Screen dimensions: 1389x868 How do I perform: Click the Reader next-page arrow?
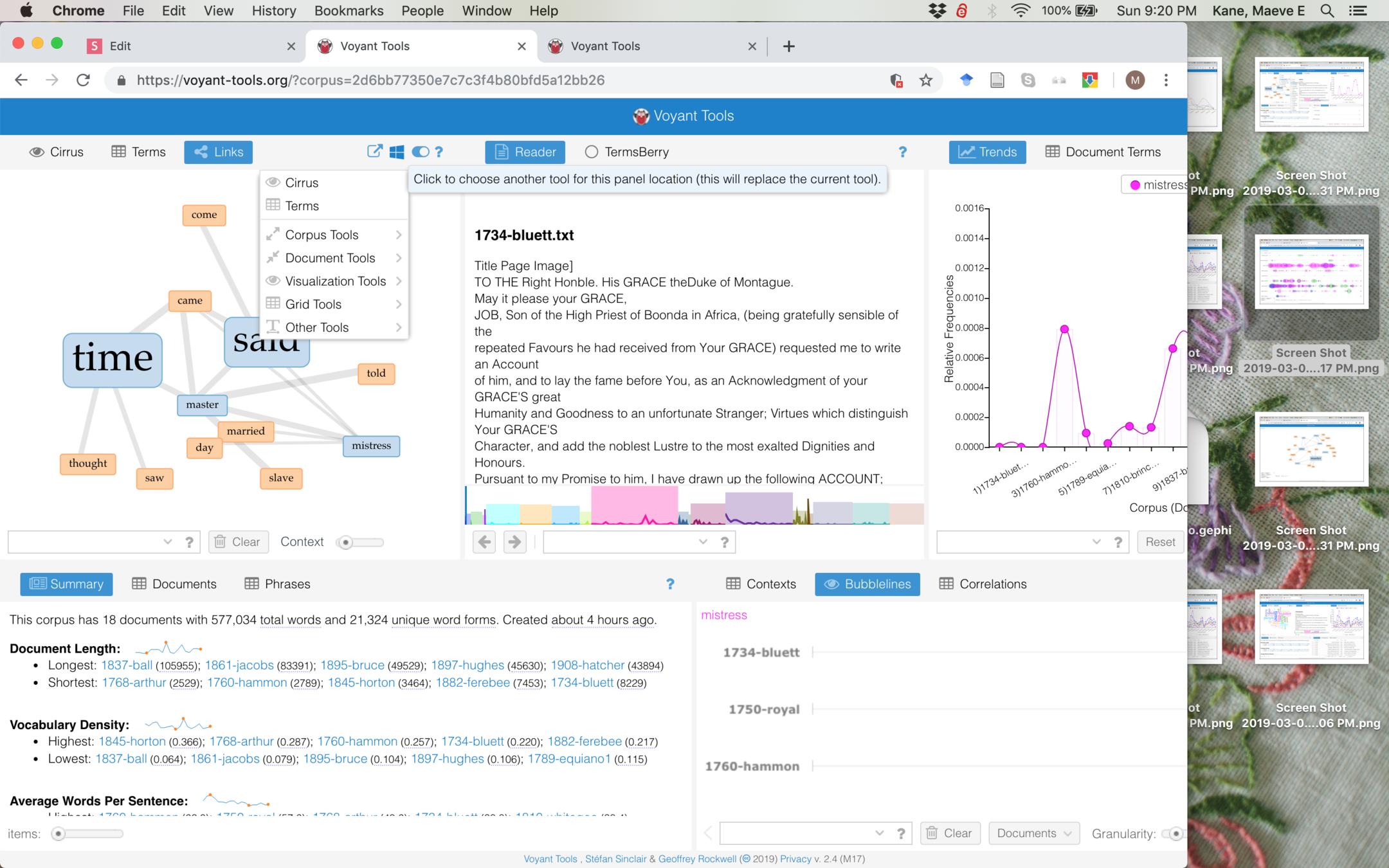514,542
